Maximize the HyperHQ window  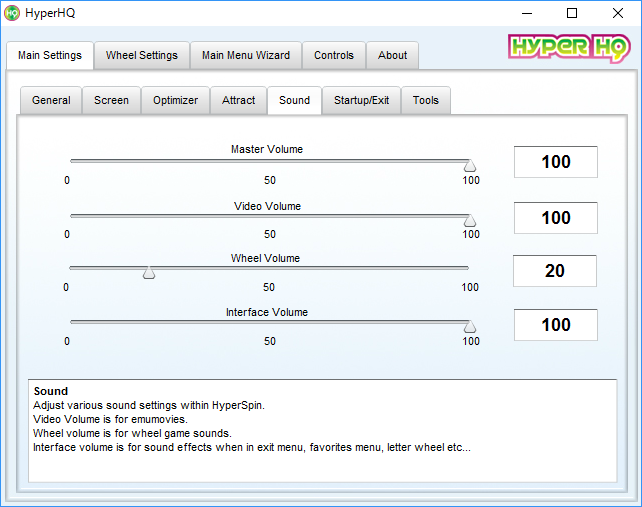coord(572,13)
